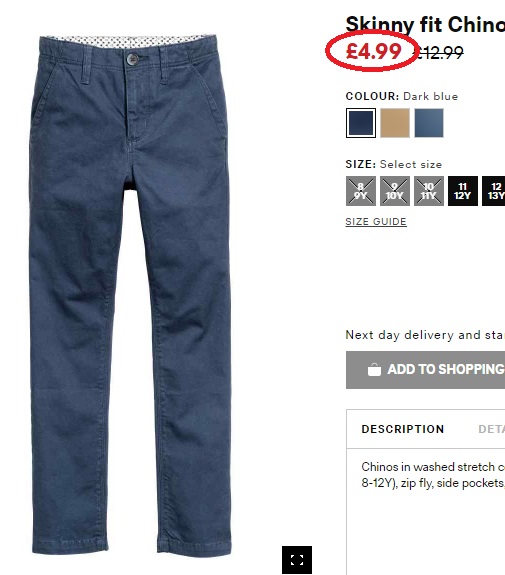The width and height of the screenshot is (505, 575).
Task: Open fullscreen image view icon
Action: pos(297,560)
